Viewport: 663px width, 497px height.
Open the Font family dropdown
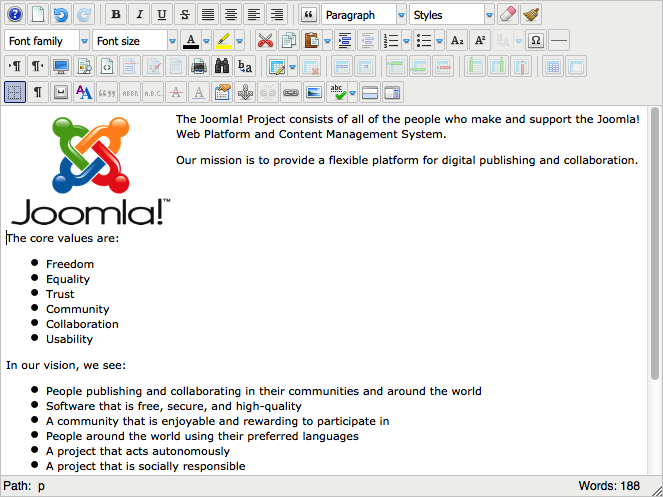pos(47,41)
